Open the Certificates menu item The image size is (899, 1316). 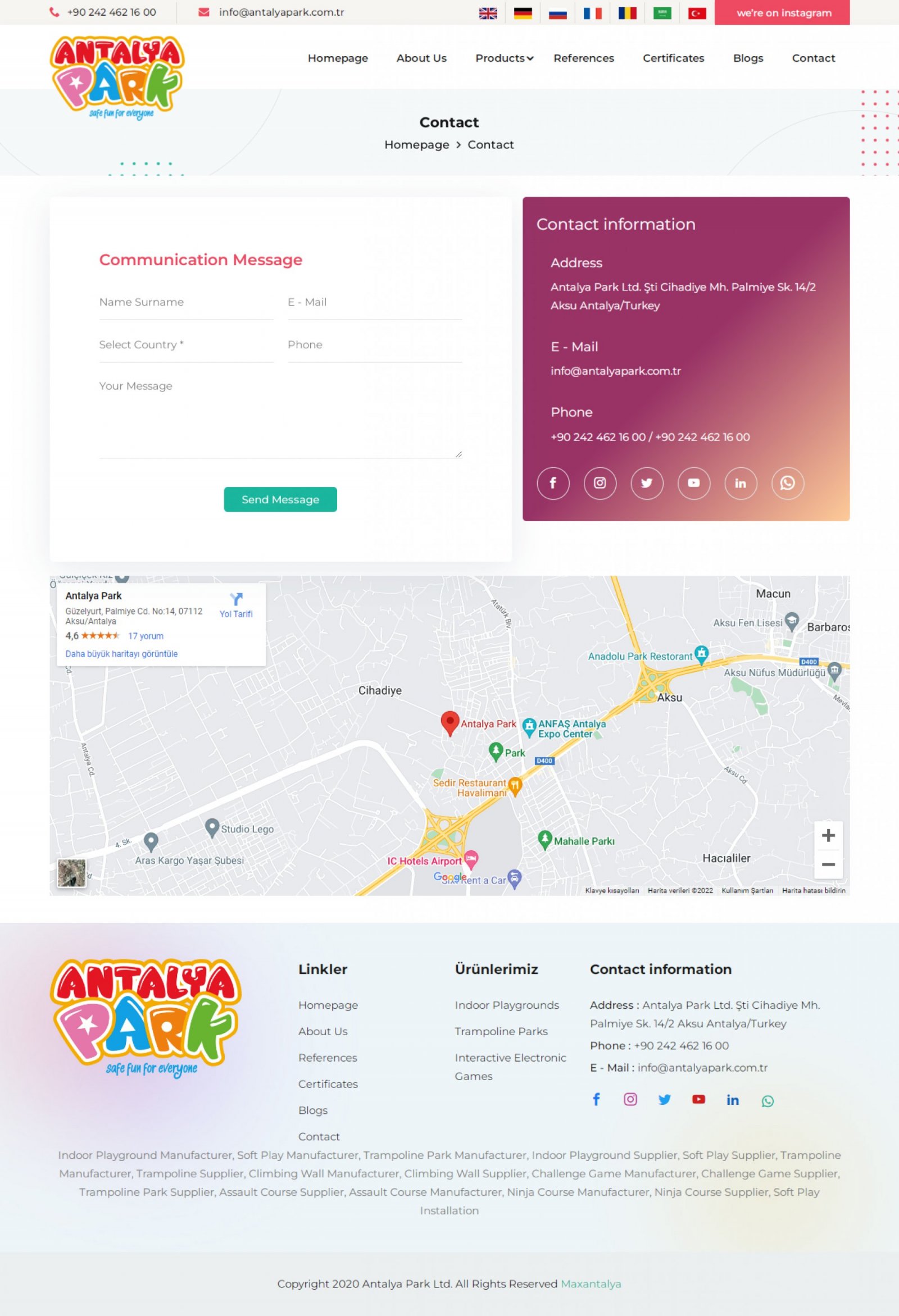coord(673,58)
